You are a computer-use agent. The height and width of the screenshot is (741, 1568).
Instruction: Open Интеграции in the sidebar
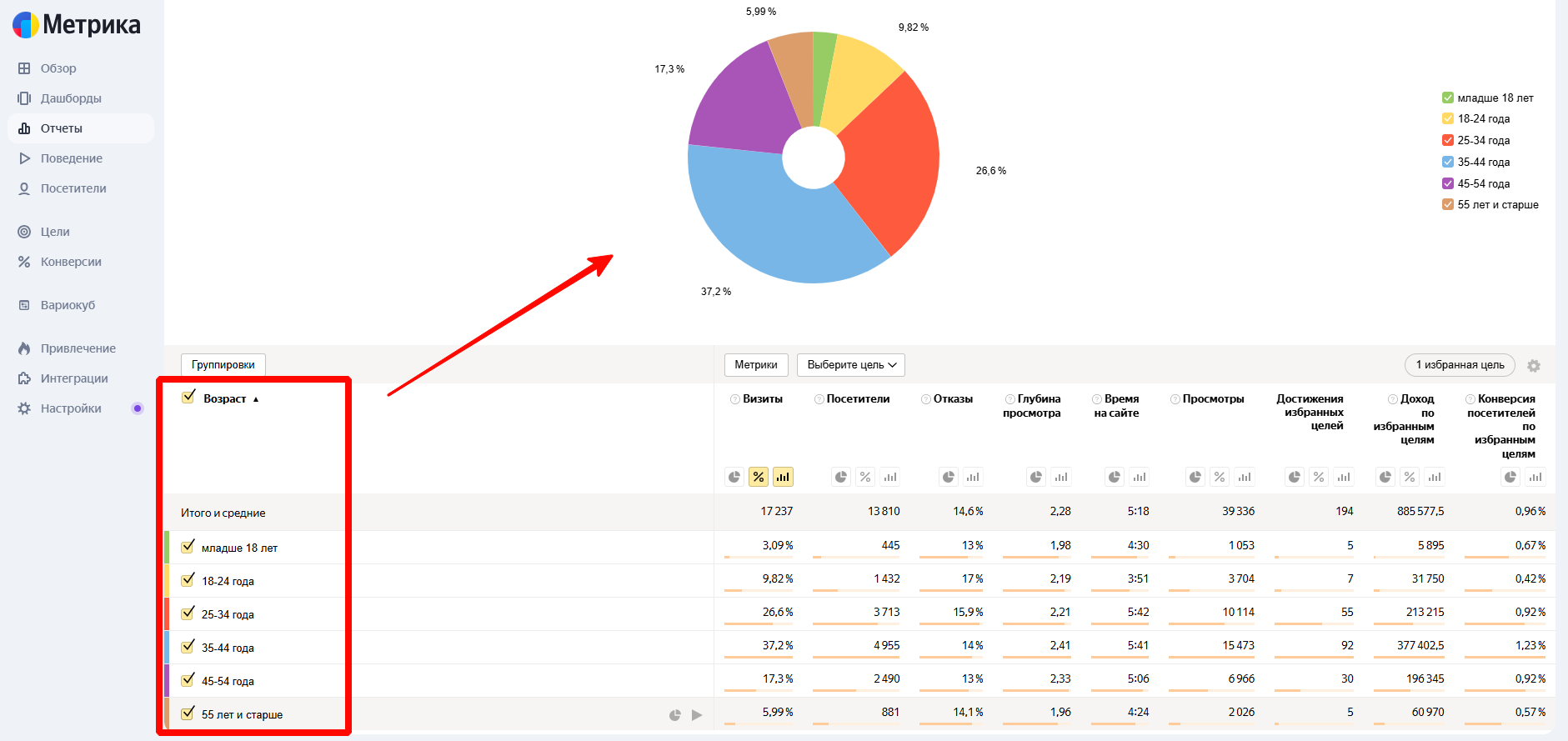74,378
